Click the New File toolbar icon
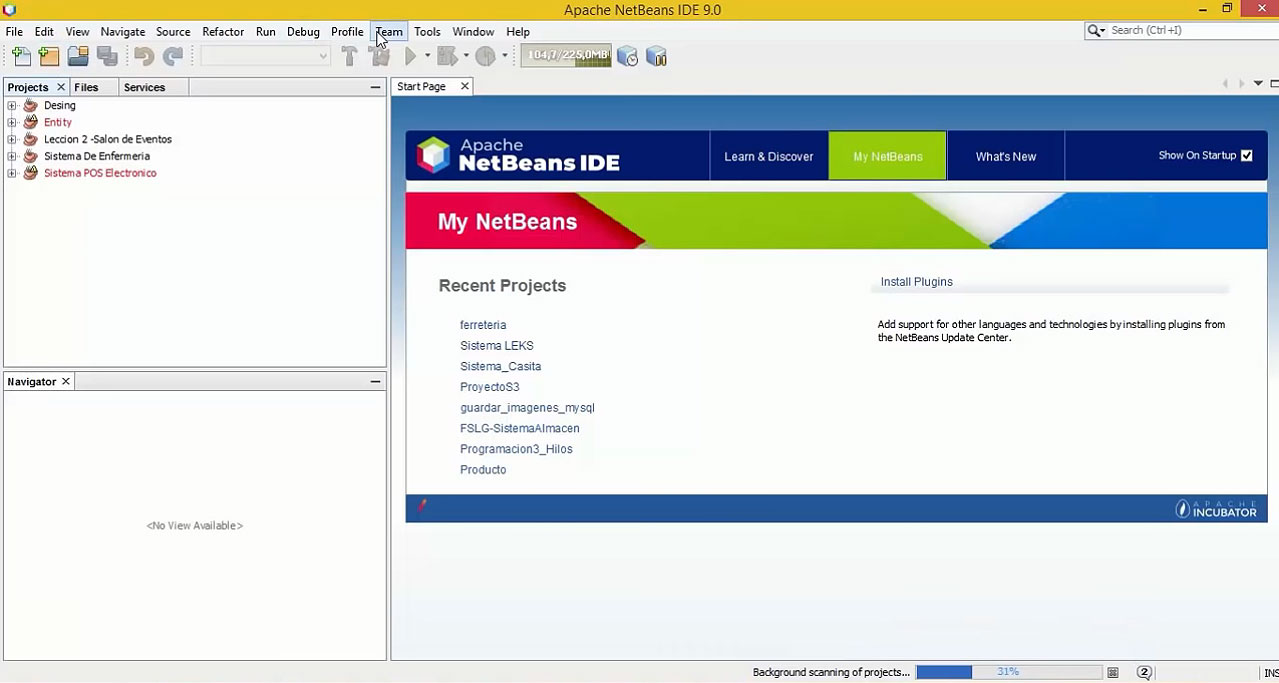The height and width of the screenshot is (683, 1279). pos(21,57)
